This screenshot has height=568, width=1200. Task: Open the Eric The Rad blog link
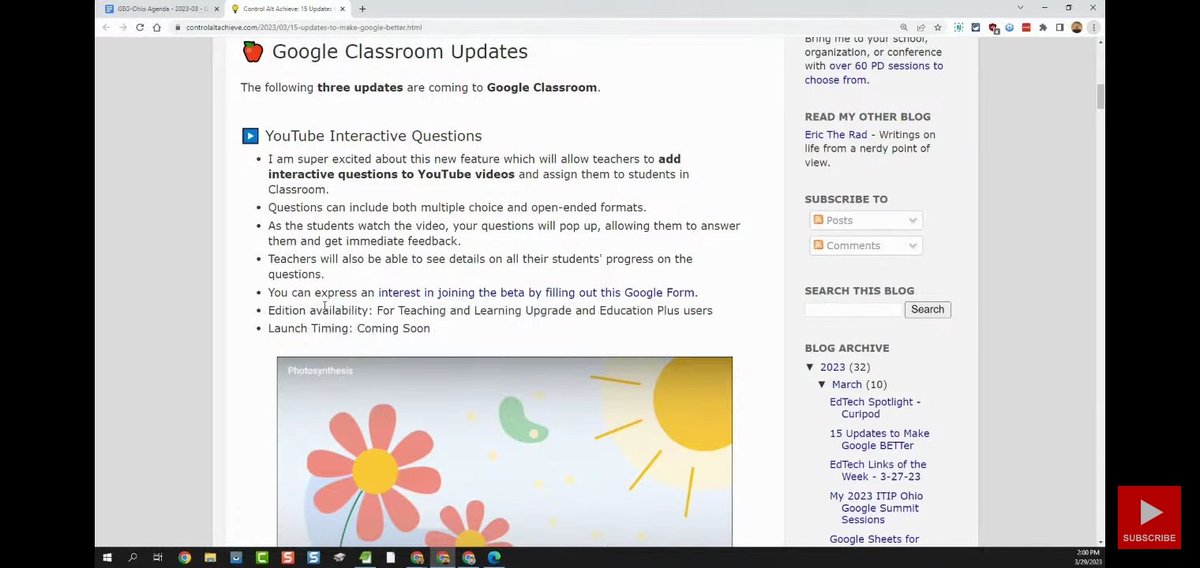[837, 135]
